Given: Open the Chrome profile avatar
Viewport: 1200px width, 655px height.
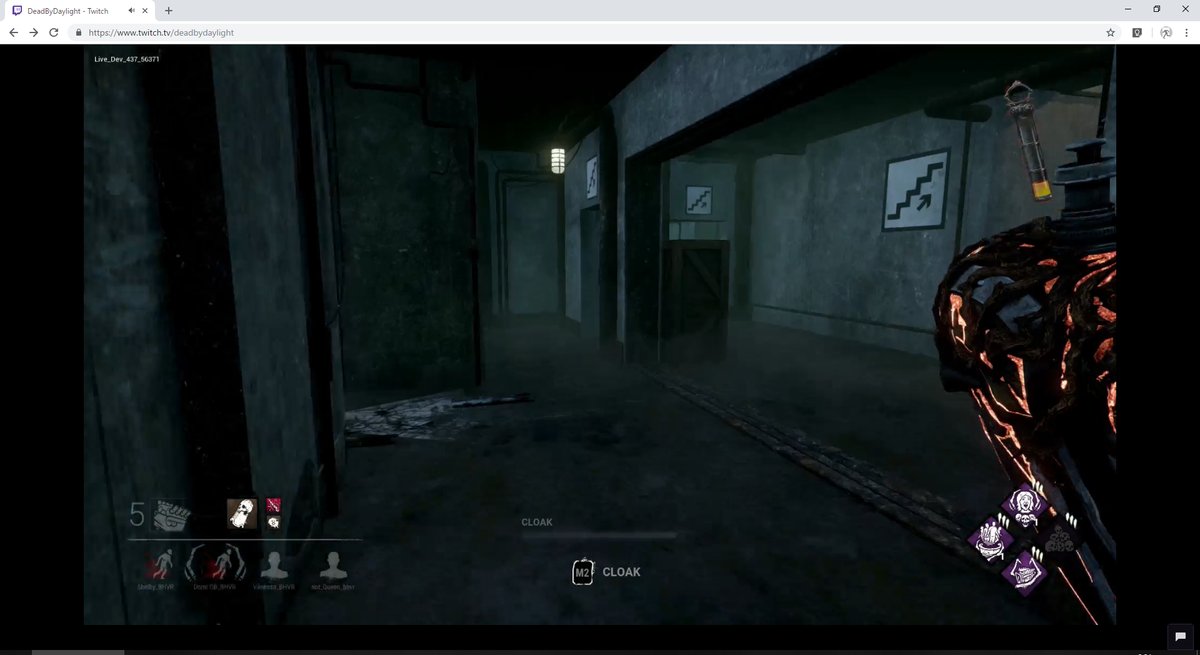Looking at the screenshot, I should point(1166,32).
